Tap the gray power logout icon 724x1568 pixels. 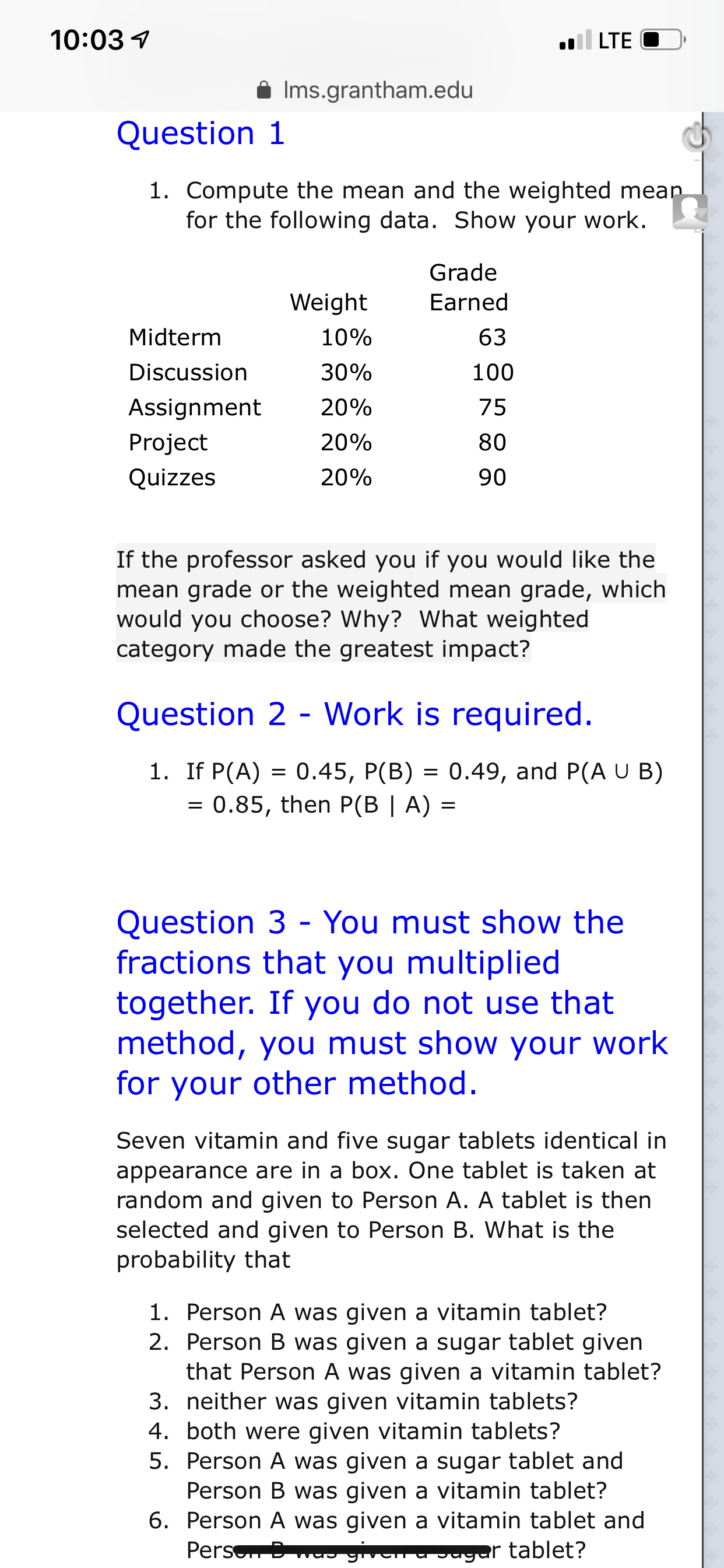click(696, 138)
